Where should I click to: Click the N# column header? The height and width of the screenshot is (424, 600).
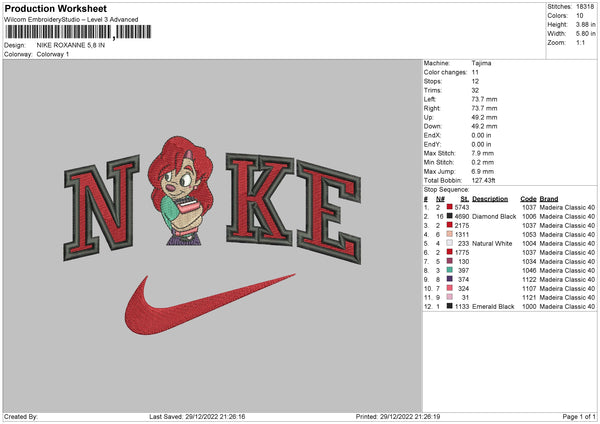pos(440,199)
